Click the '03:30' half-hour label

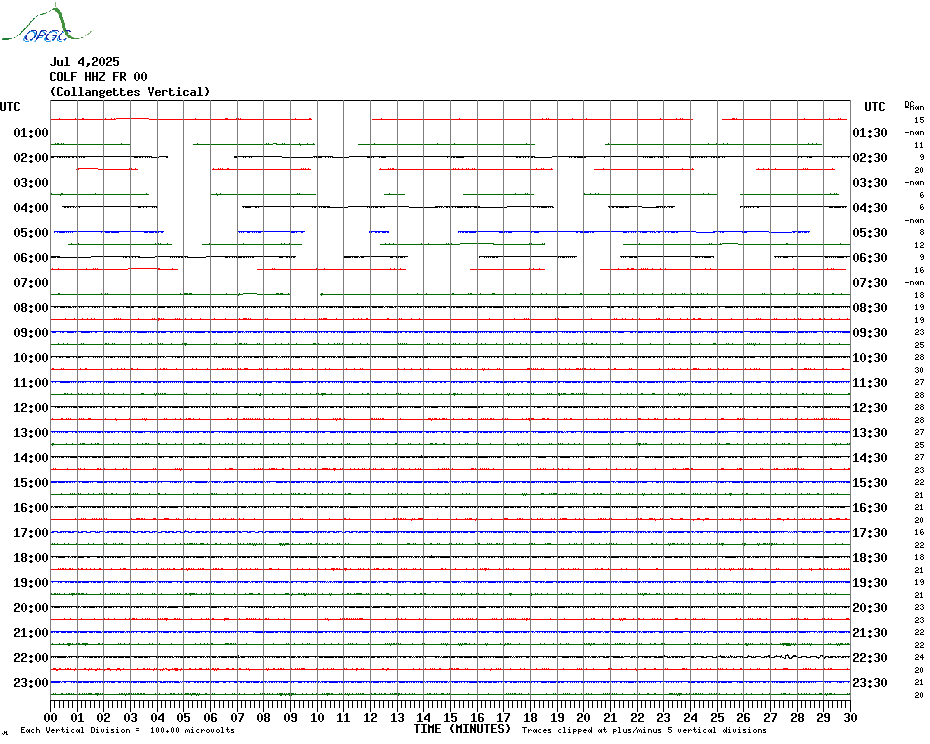(x=870, y=183)
